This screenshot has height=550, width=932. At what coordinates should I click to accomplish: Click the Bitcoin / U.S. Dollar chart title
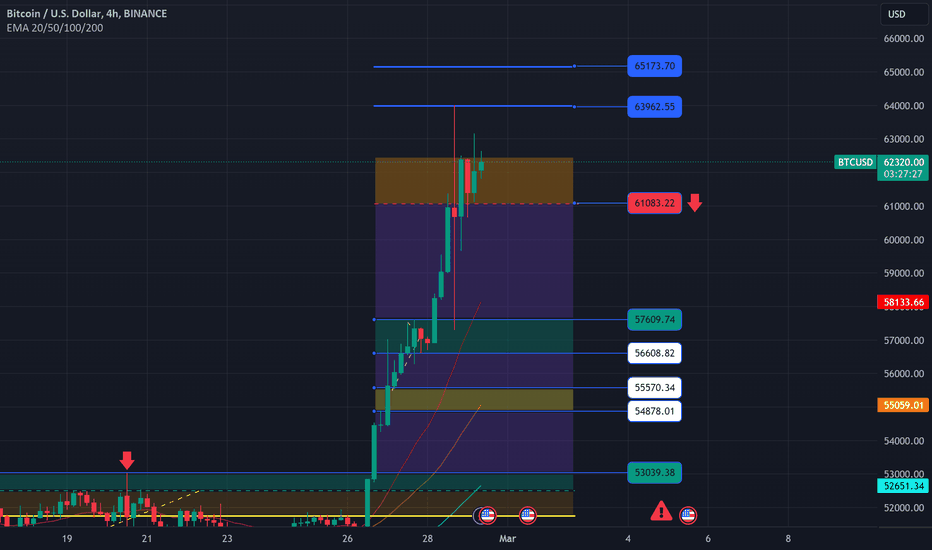coord(87,13)
